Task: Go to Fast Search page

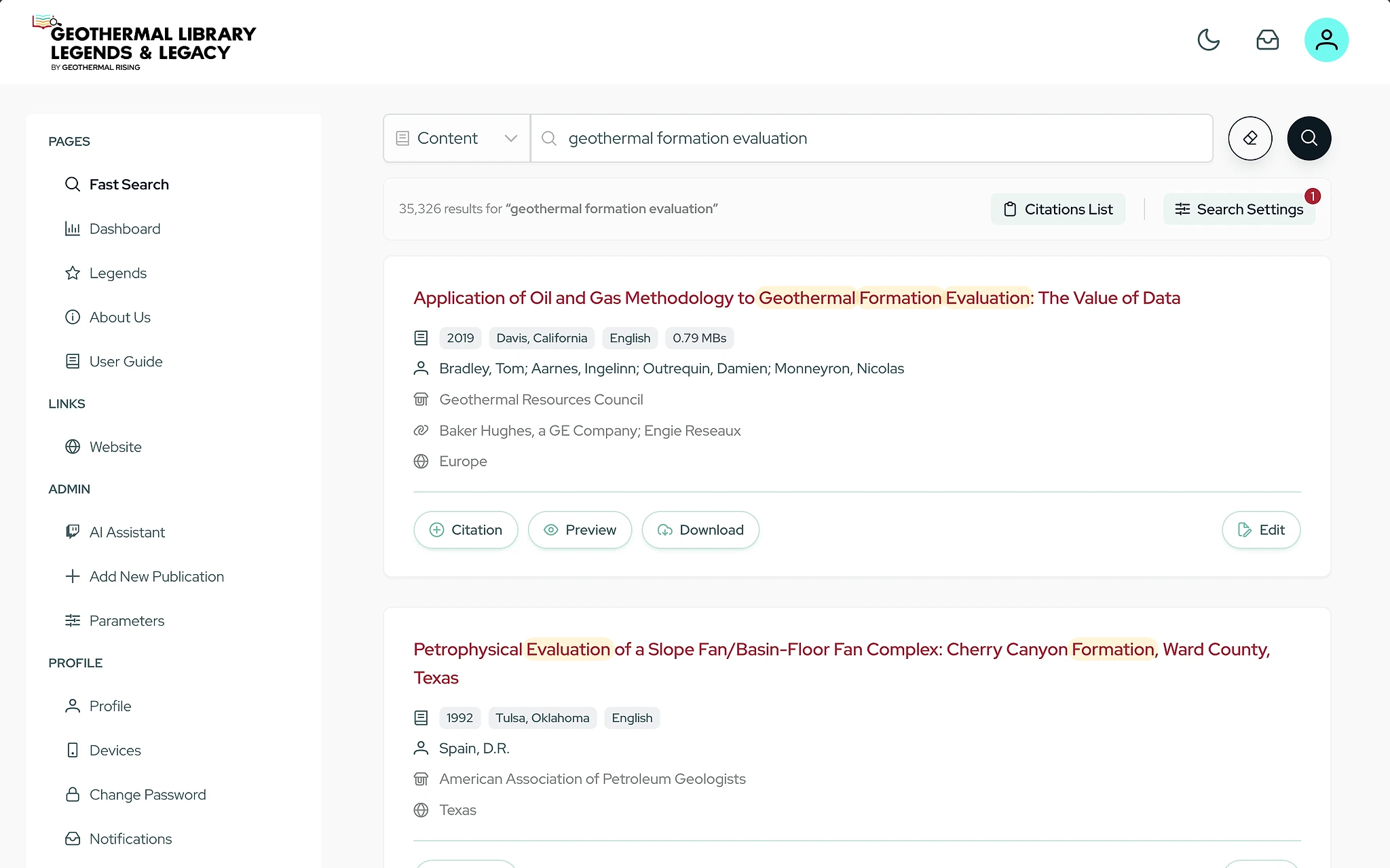Action: click(128, 185)
